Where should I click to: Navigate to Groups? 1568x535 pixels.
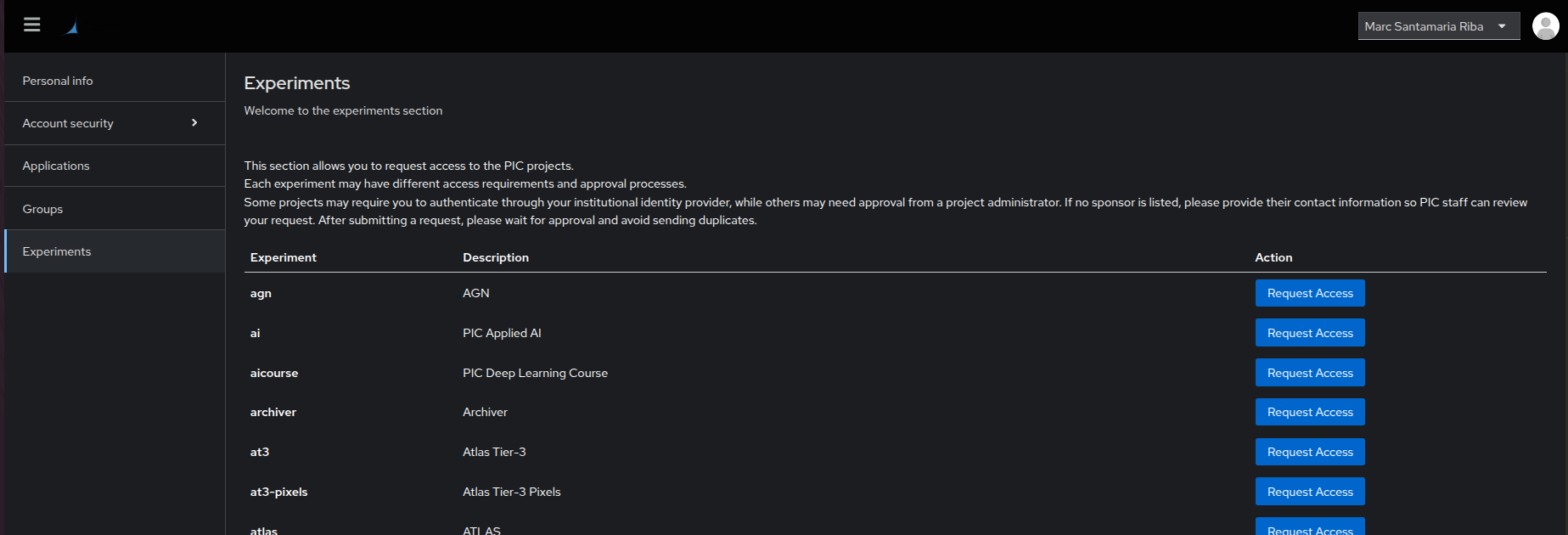(x=42, y=209)
